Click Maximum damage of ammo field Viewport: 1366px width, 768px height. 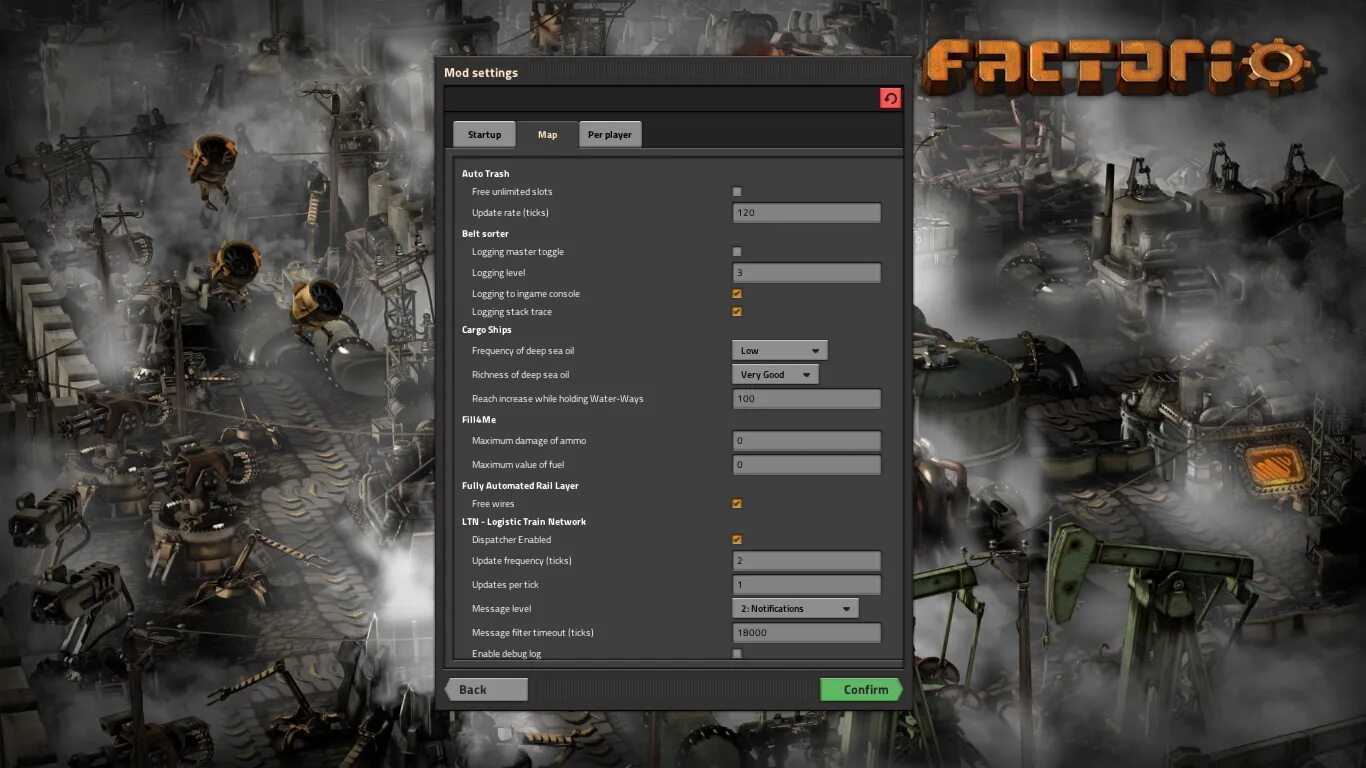coord(806,441)
